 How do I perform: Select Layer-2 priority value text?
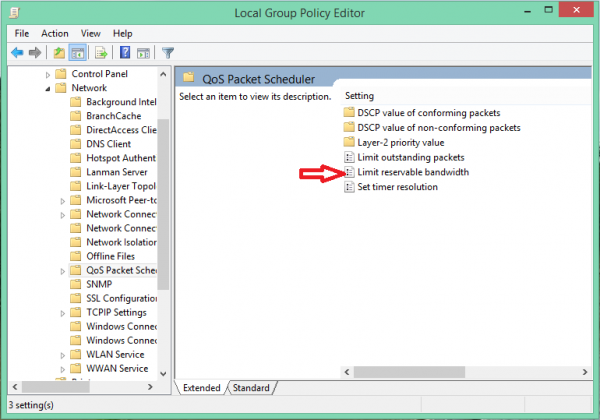click(401, 142)
